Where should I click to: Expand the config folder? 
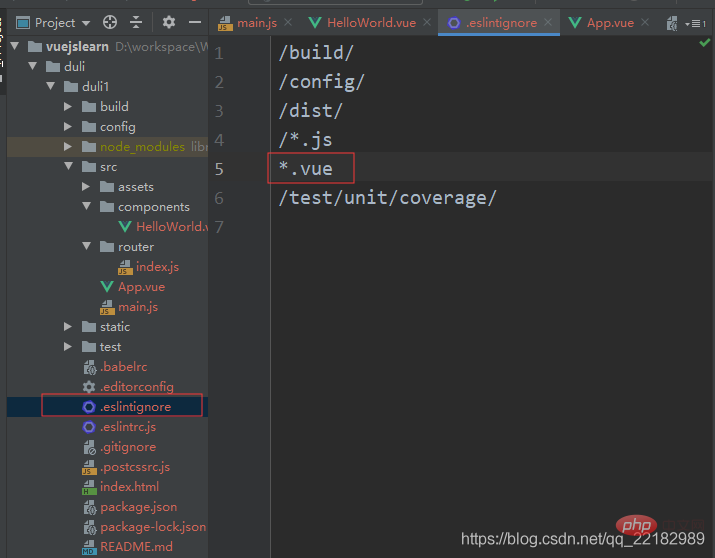pyautogui.click(x=68, y=126)
